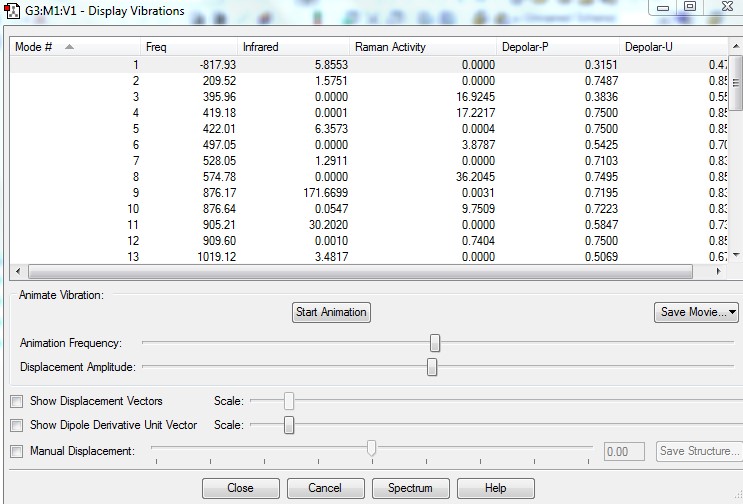The height and width of the screenshot is (504, 743).
Task: Click the manual displacement value field
Action: (624, 452)
